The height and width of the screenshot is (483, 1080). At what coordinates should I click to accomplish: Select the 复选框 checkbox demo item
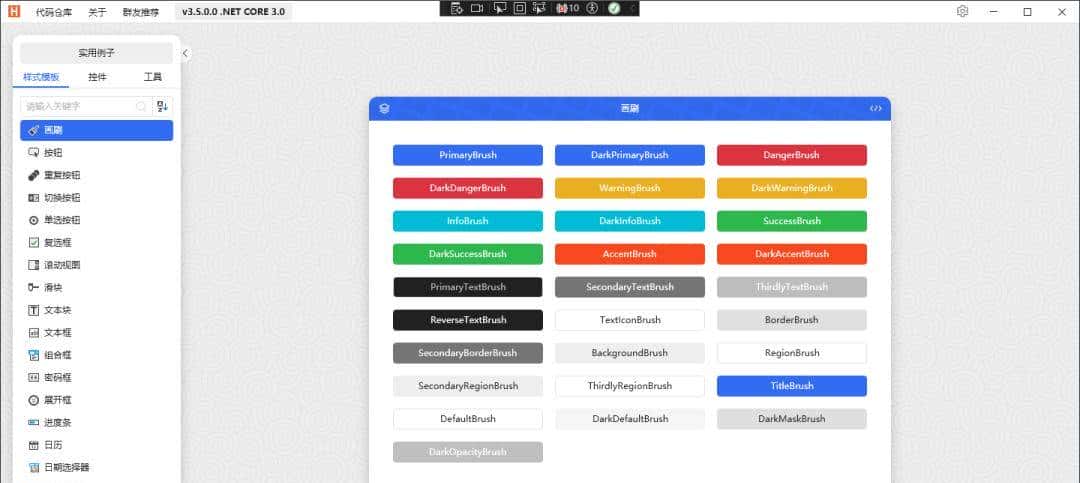pyautogui.click(x=57, y=242)
